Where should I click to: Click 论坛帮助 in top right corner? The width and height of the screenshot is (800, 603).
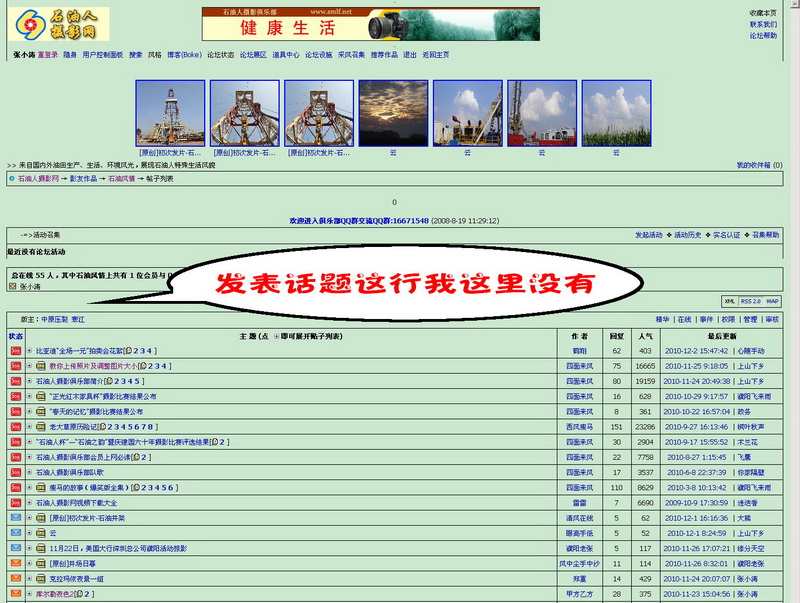[763, 35]
